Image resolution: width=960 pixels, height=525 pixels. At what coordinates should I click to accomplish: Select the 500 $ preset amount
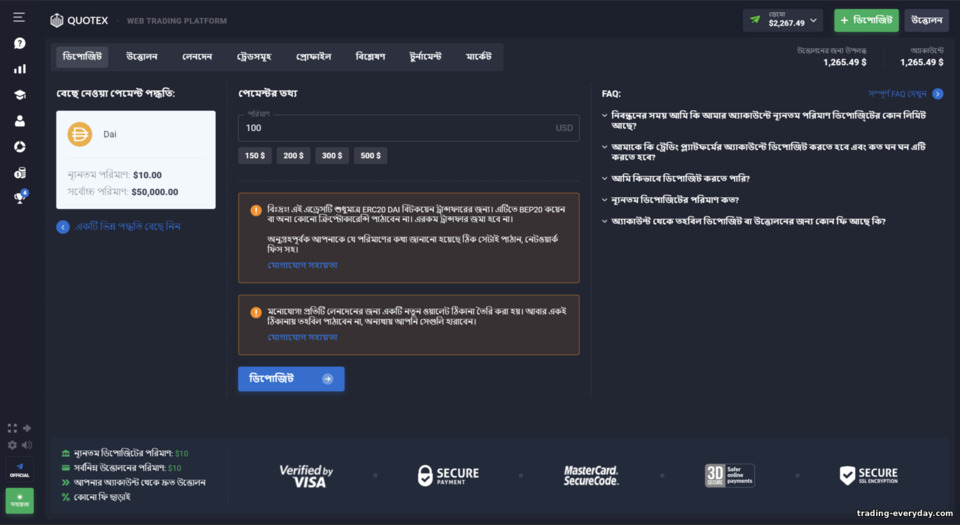(x=370, y=155)
